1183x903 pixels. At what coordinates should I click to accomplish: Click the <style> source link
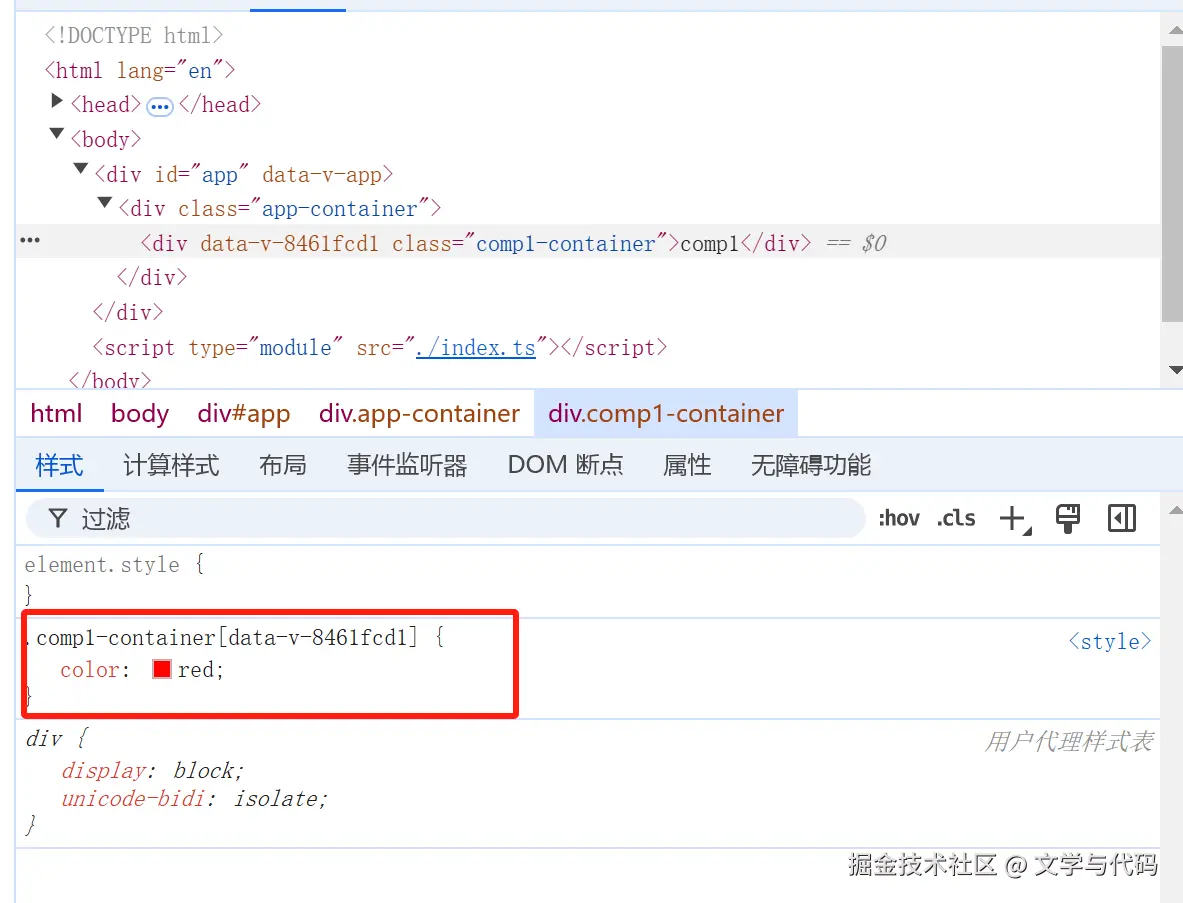tap(1110, 641)
